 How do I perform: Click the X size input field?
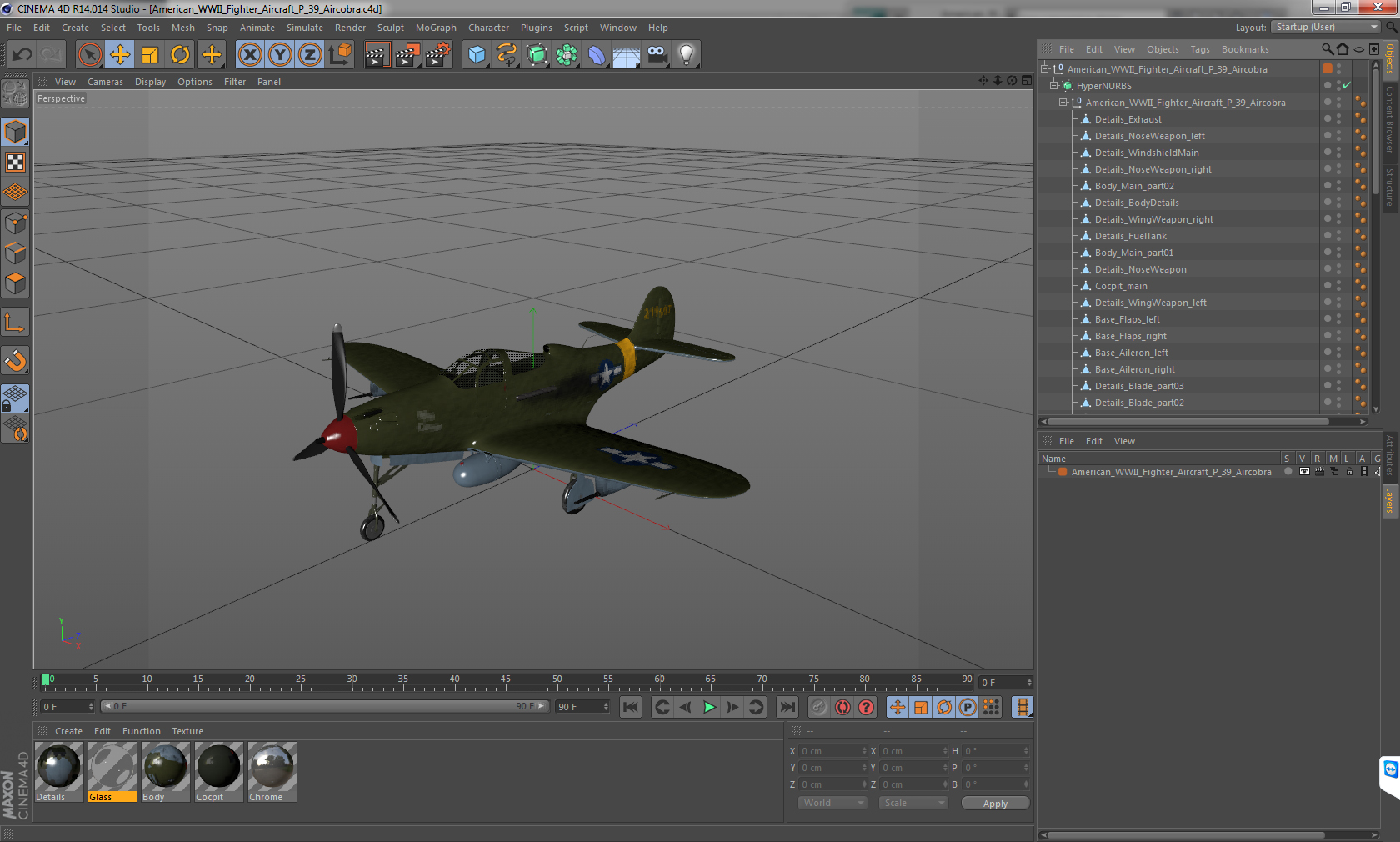(x=912, y=751)
